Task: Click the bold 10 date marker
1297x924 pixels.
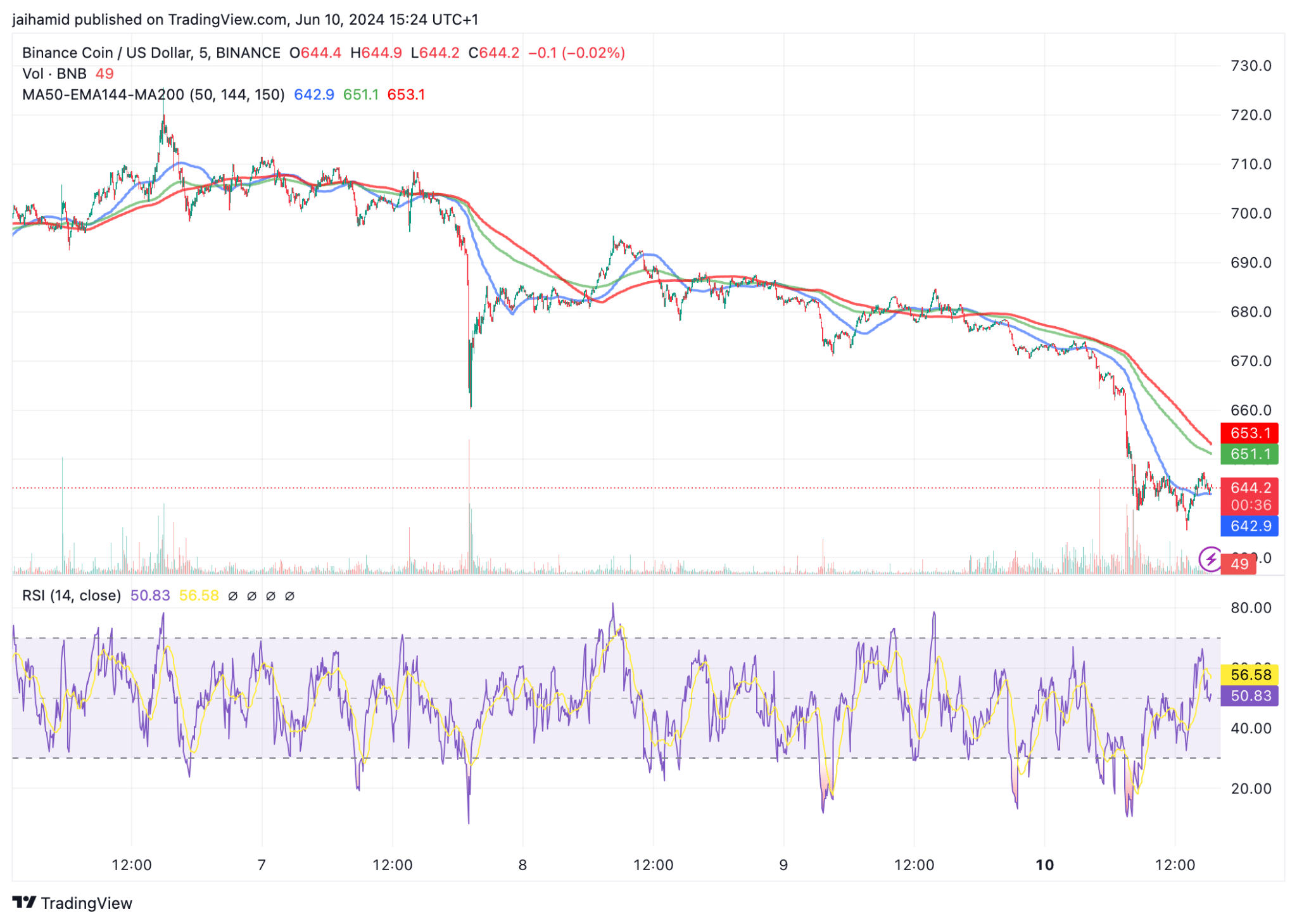Action: pyautogui.click(x=1044, y=864)
